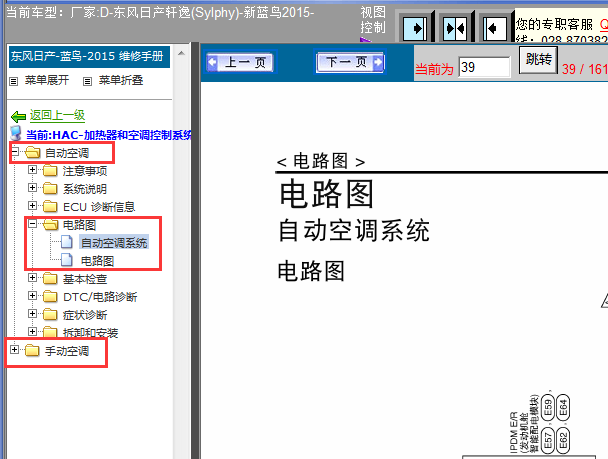Viewport: 608px width, 459px height.
Task: Open the 电路图 document tree item
Action: pos(97,261)
